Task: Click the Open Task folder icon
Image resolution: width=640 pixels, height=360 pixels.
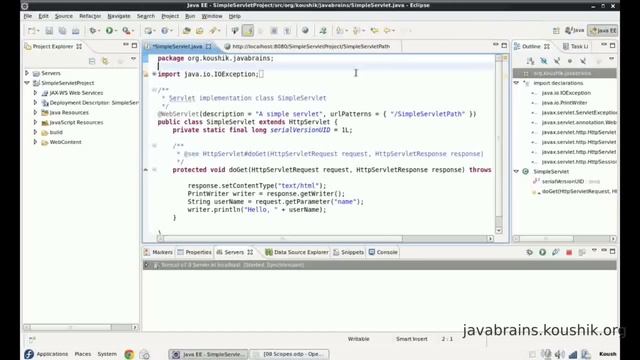Action: pos(200,31)
